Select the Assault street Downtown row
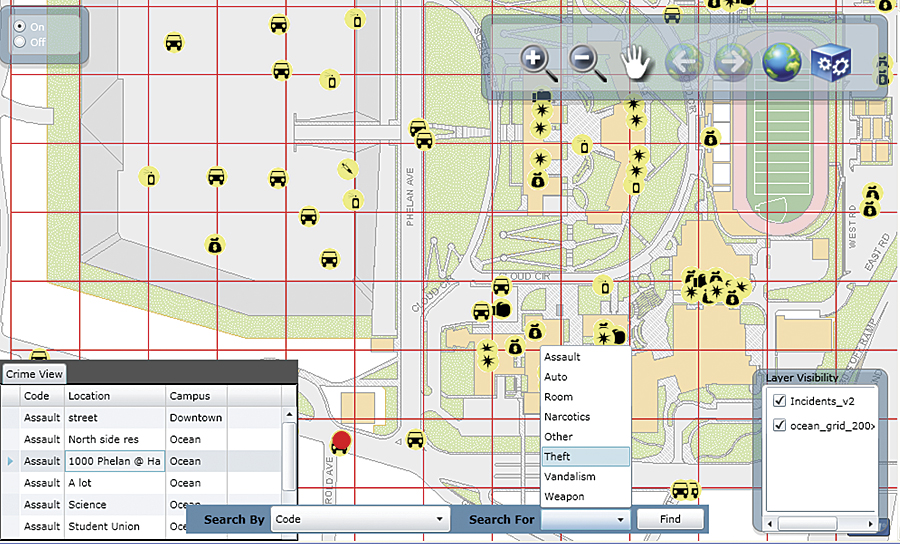Image resolution: width=900 pixels, height=544 pixels. [x=141, y=418]
